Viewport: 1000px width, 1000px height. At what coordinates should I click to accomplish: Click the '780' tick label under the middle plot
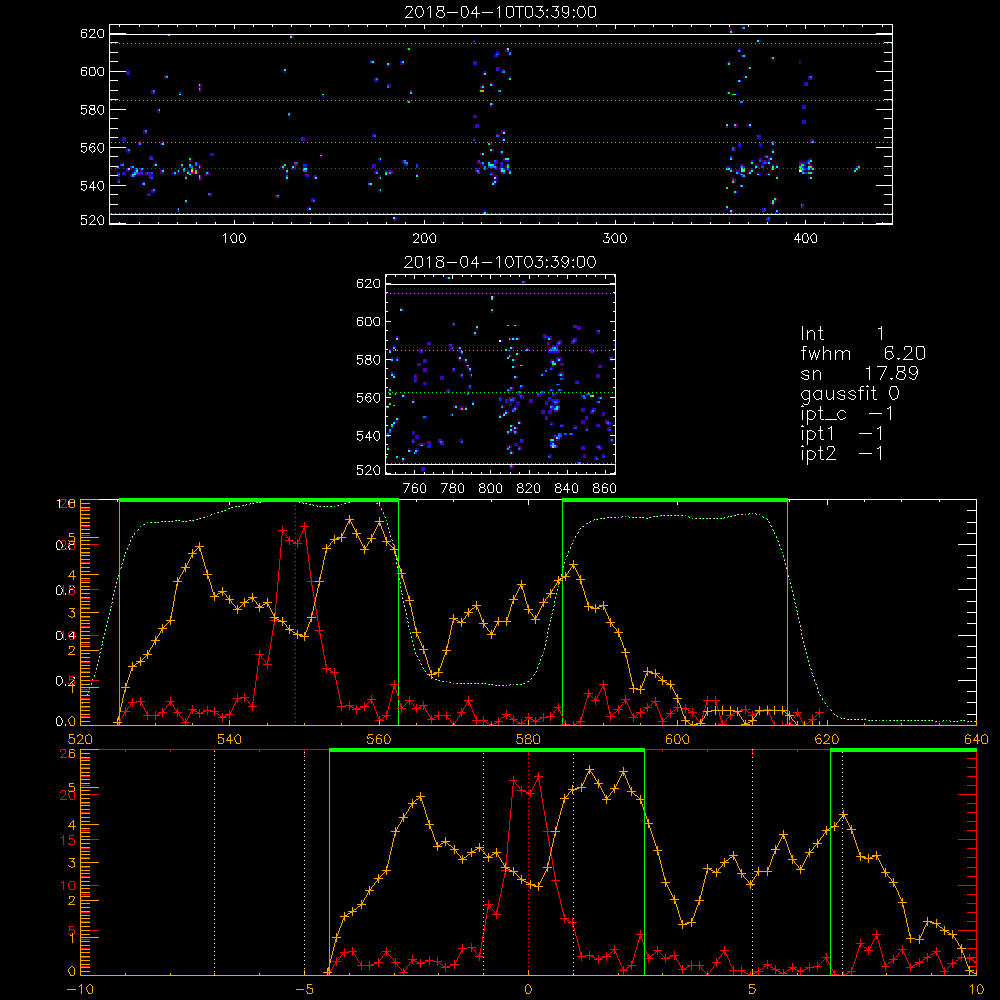pos(453,489)
